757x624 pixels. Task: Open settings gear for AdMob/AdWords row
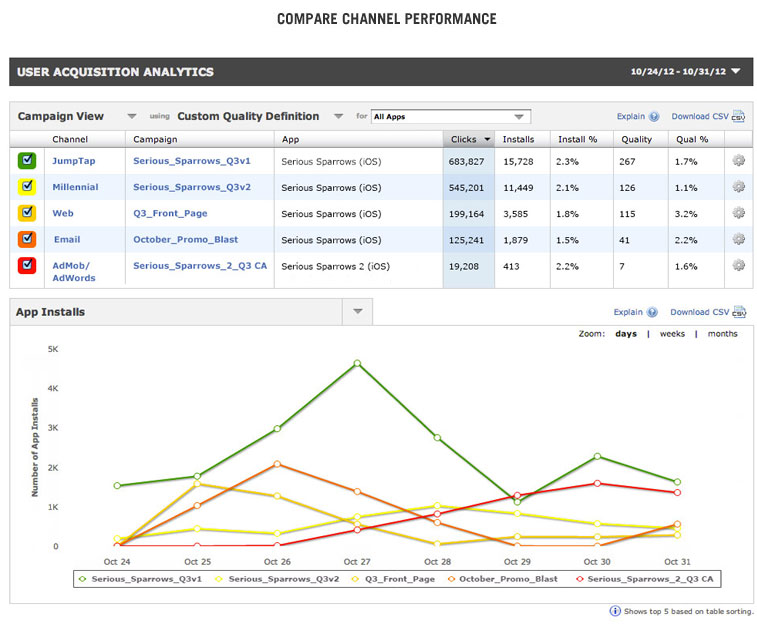coord(738,265)
